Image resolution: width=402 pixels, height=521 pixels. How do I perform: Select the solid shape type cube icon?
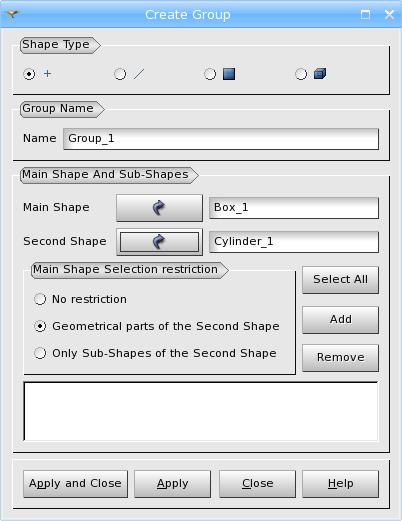tap(320, 74)
